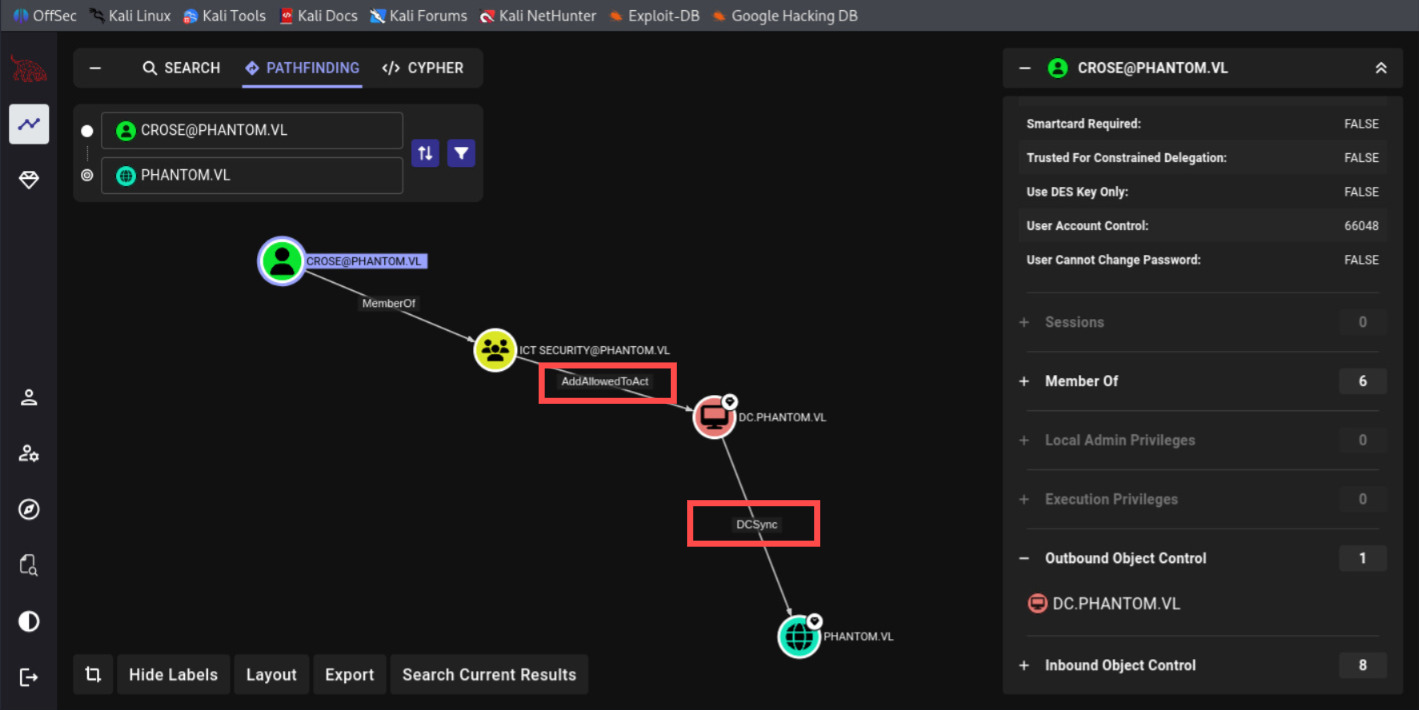Screen dimensions: 1419x710
Task: Collapse the search panel with minus button
Action: (x=95, y=68)
